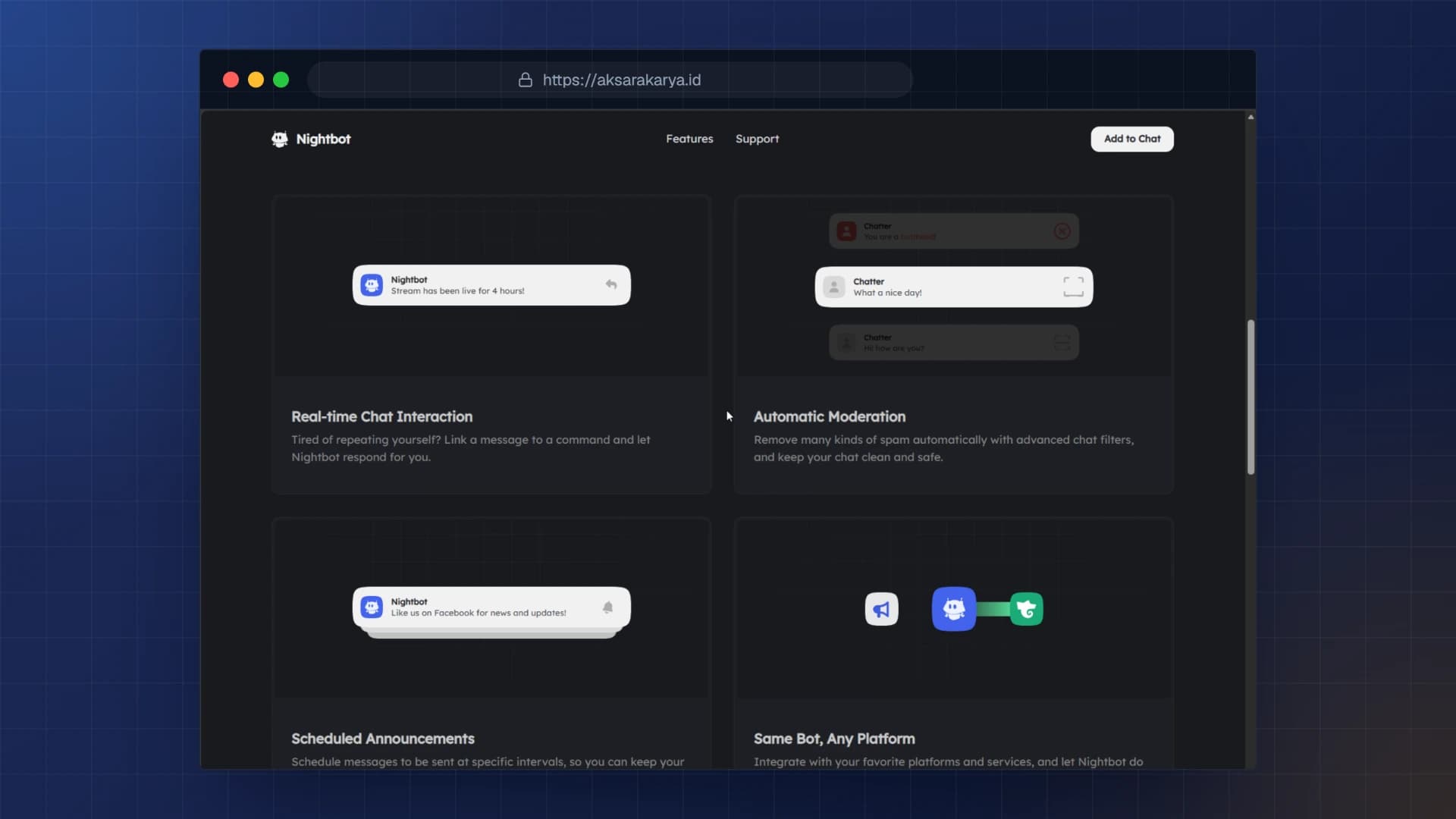Click the blue Nightbot icon in platform graphic
This screenshot has width=1456, height=819.
point(954,609)
